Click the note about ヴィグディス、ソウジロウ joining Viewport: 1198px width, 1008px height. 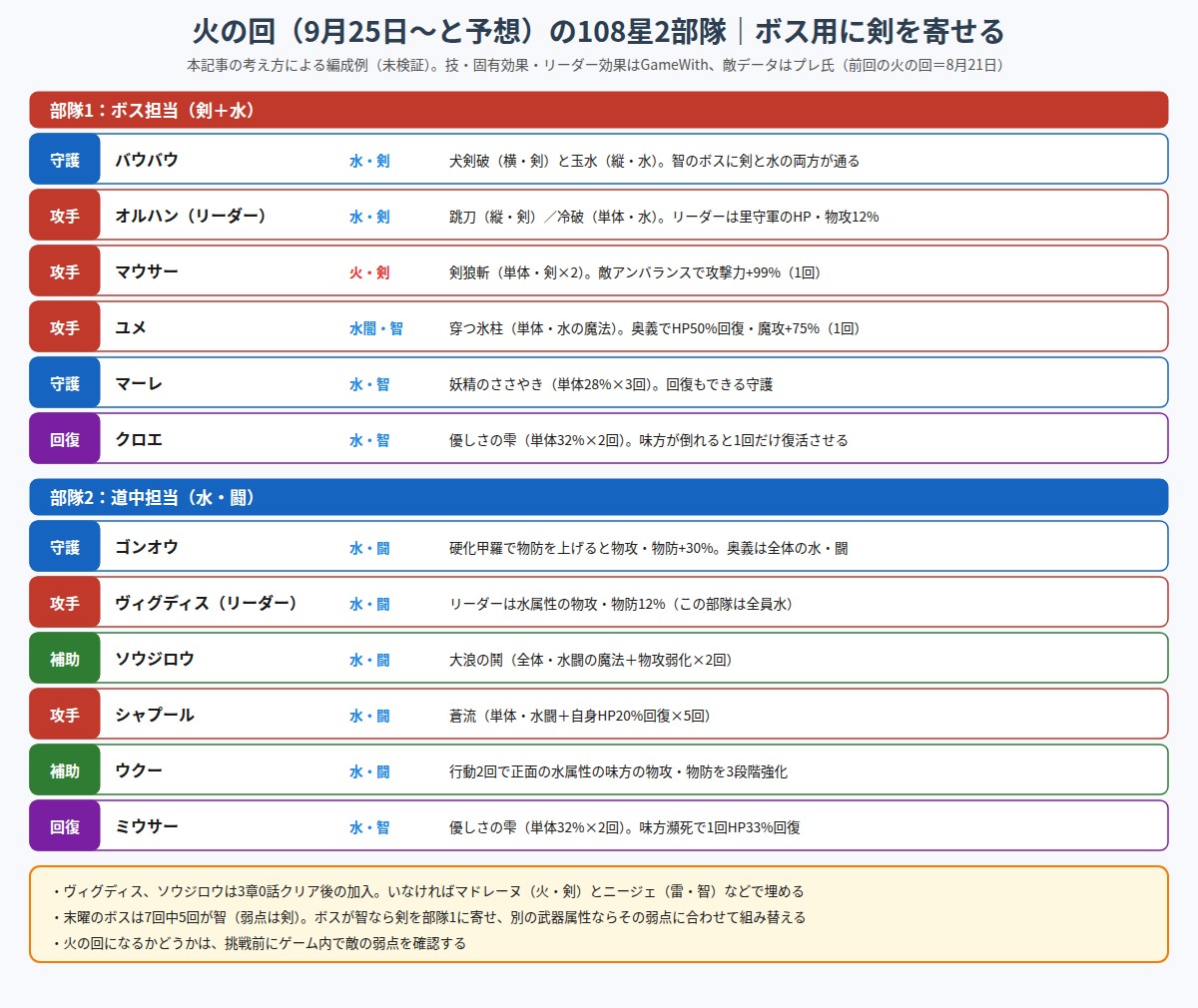coord(427,891)
